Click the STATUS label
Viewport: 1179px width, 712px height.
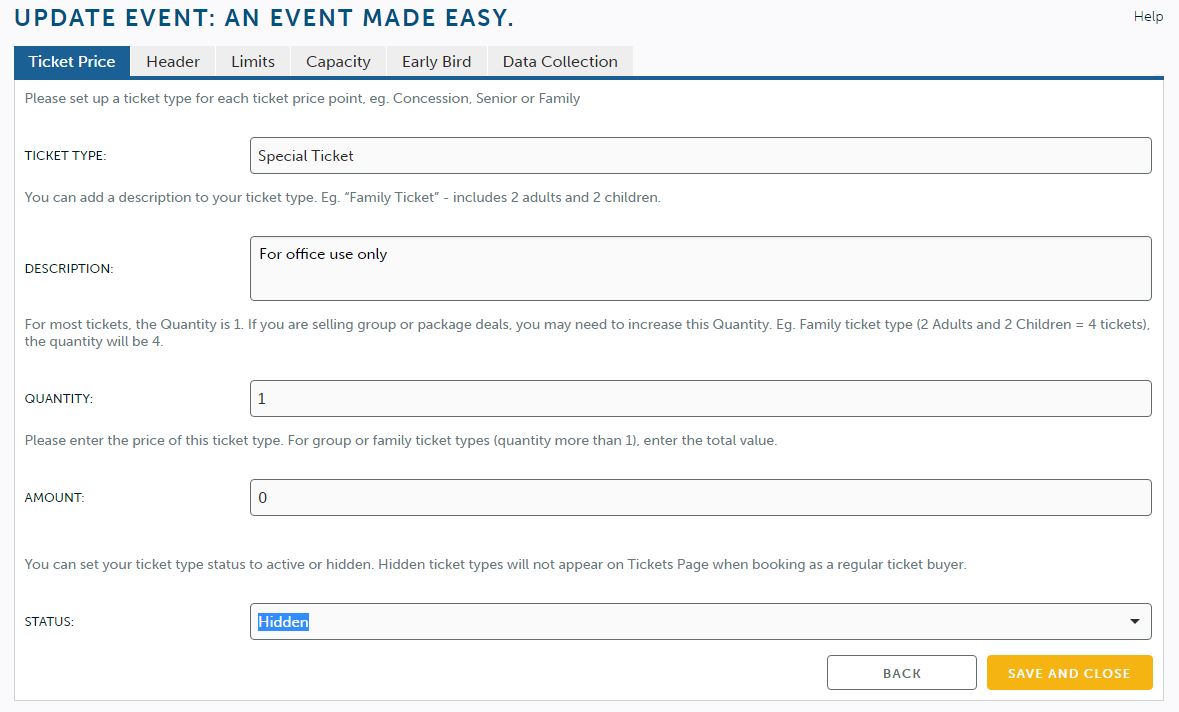49,622
